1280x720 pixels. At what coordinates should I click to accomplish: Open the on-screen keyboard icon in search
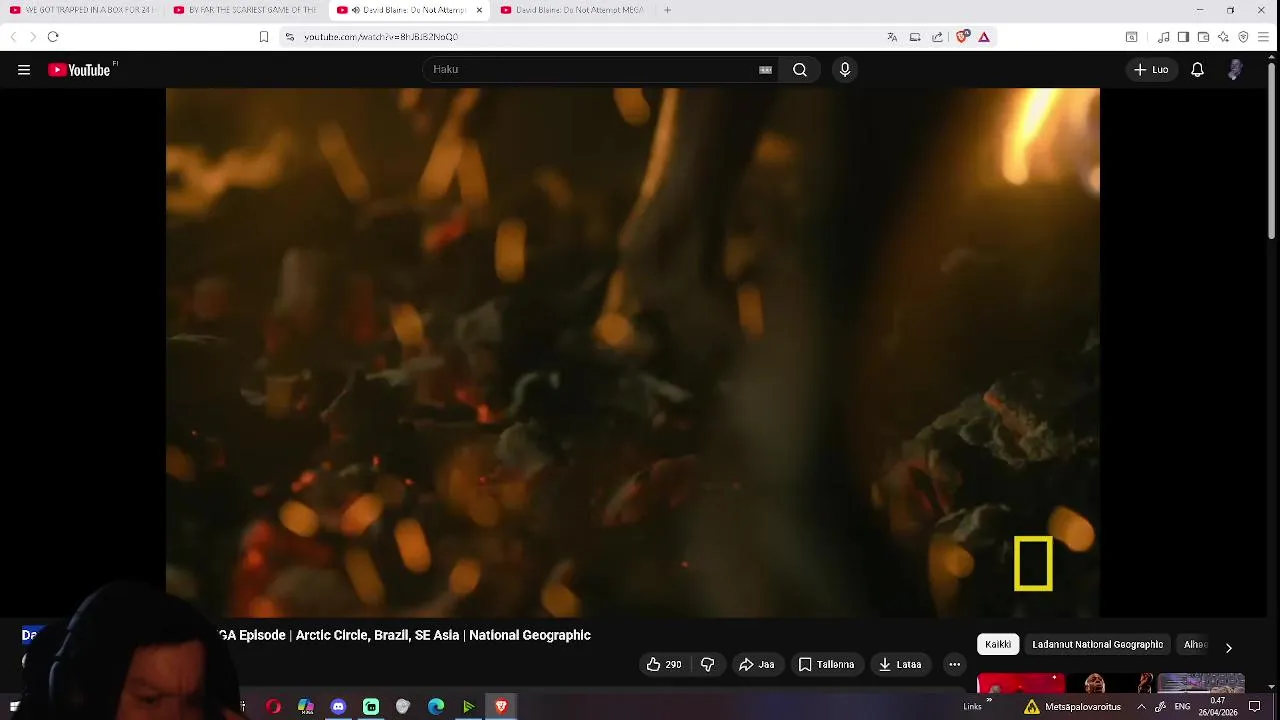point(765,70)
